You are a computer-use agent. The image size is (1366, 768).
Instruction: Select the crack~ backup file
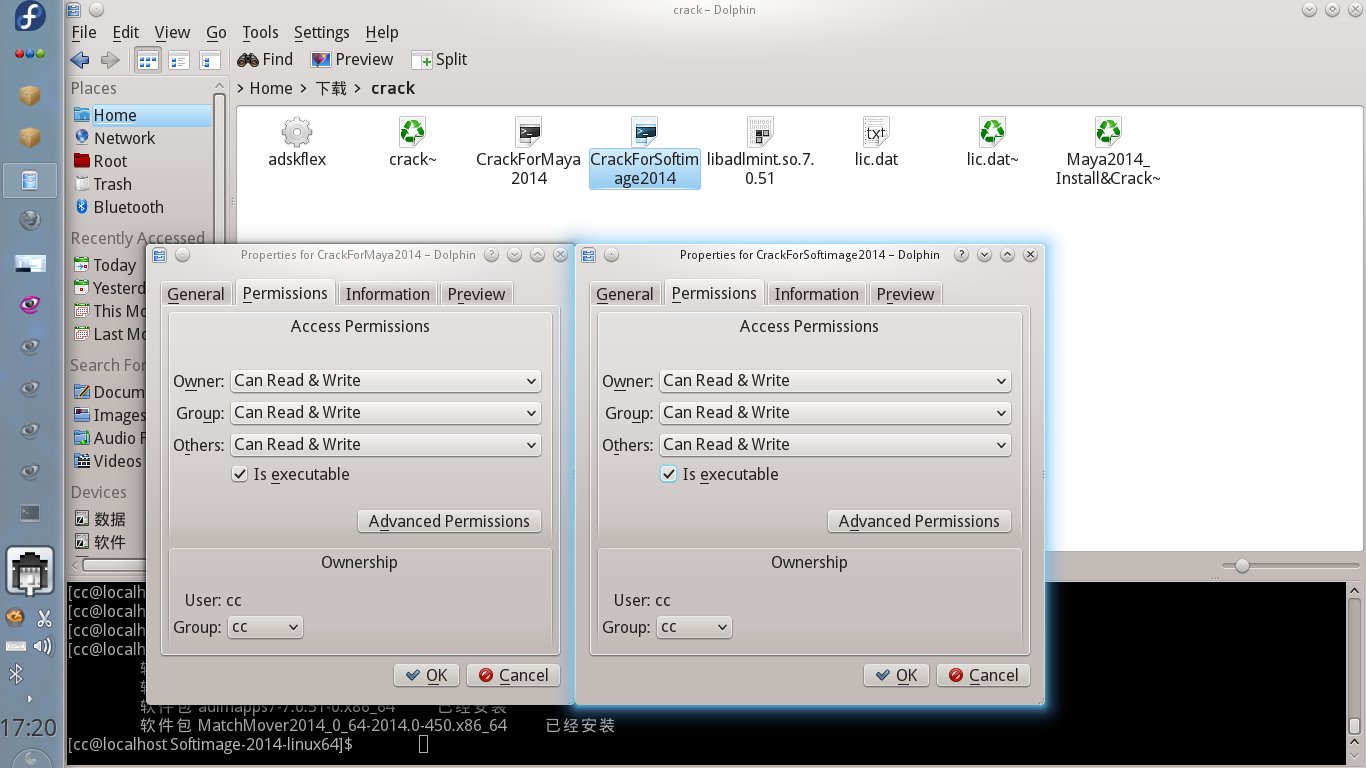point(412,142)
